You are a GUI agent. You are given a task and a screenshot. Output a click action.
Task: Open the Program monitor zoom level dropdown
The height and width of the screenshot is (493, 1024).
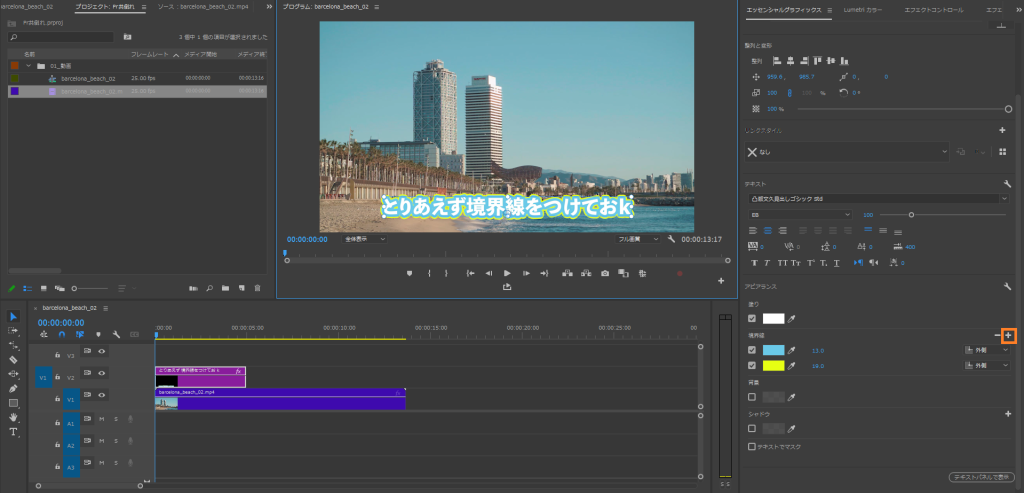364,239
